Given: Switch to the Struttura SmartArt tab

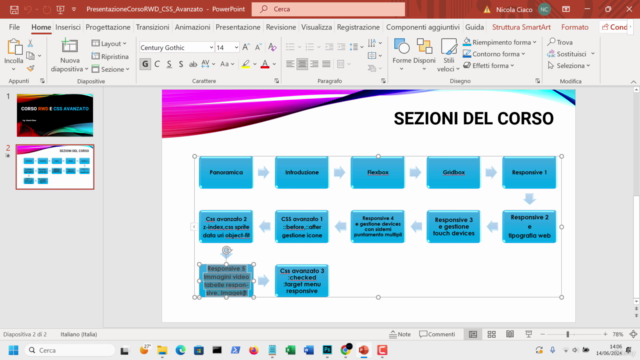Looking at the screenshot, I should (x=521, y=27).
